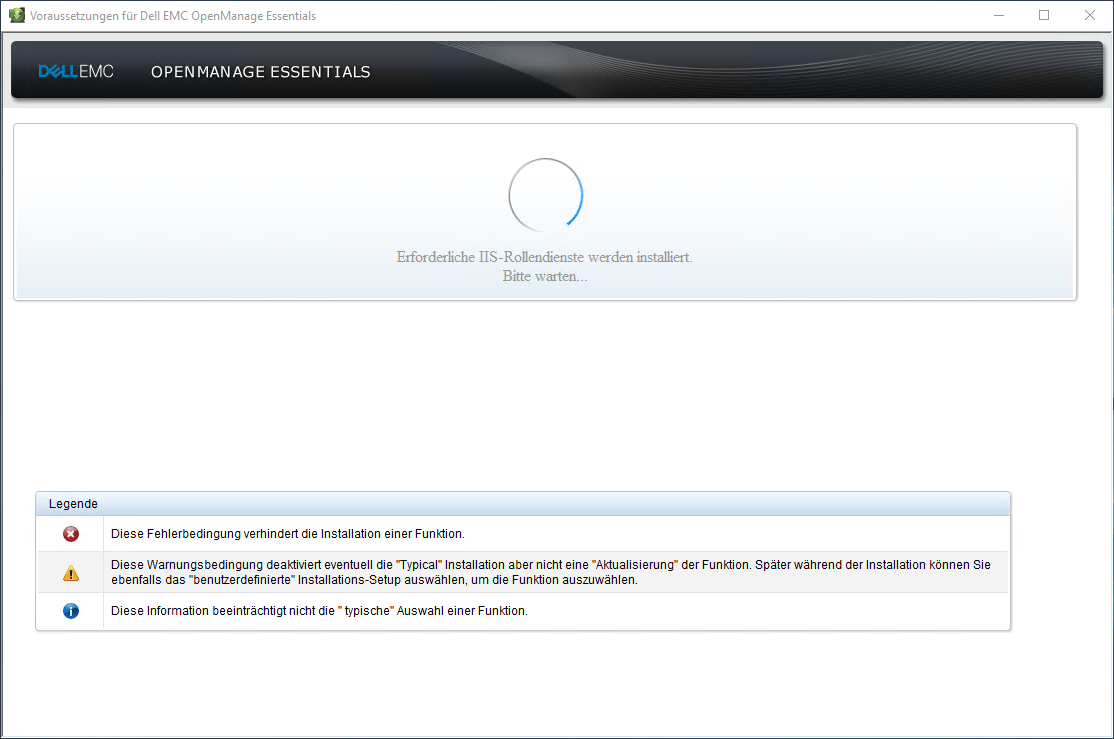Click the 'Bitte warten...' text
The height and width of the screenshot is (739, 1114).
(545, 276)
